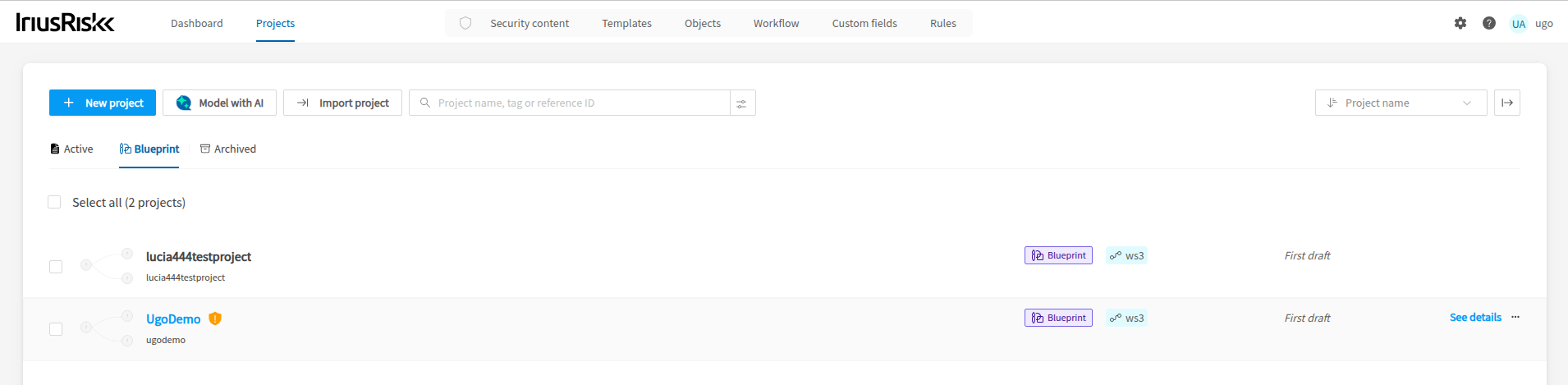Open the help question mark icon
This screenshot has width=1568, height=385.
[x=1488, y=23]
